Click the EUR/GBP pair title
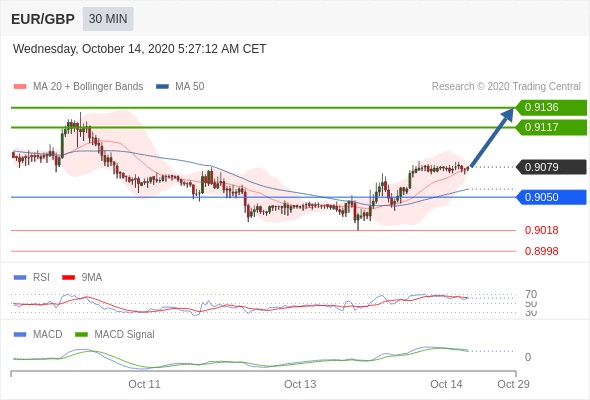 (x=43, y=19)
